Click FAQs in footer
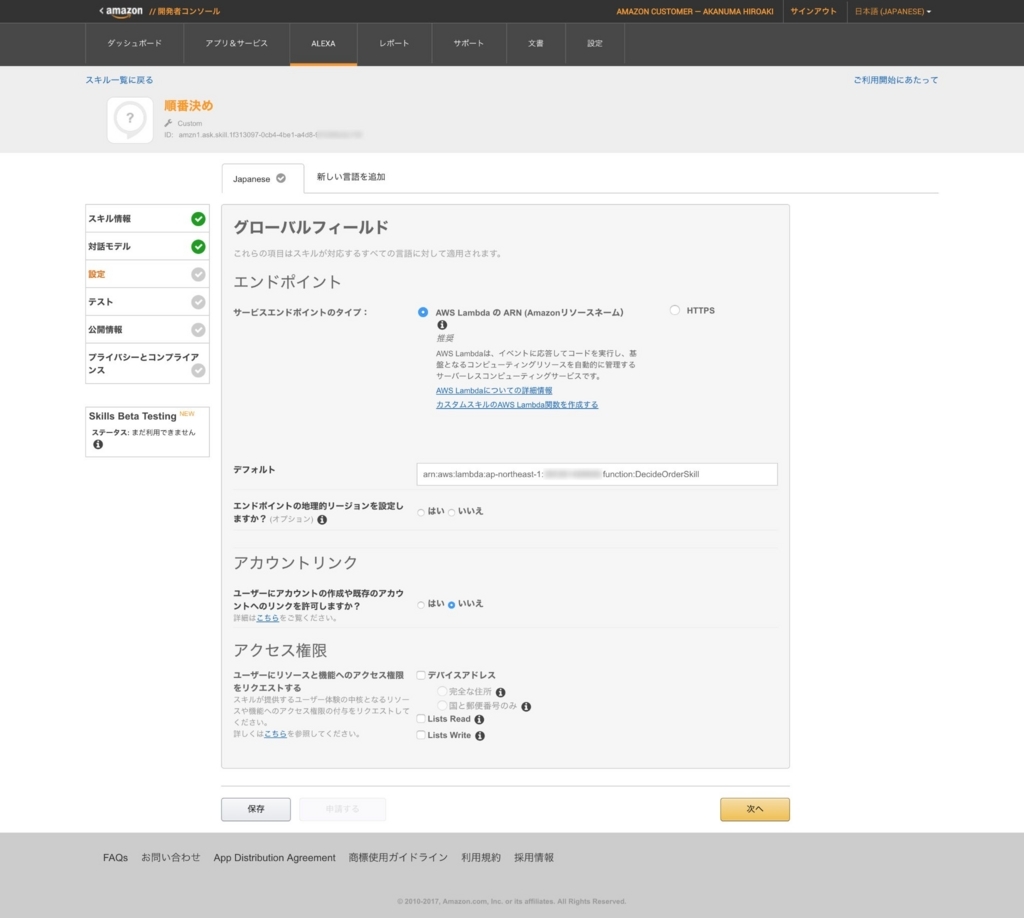Viewport: 1024px width, 918px height. tap(116, 858)
